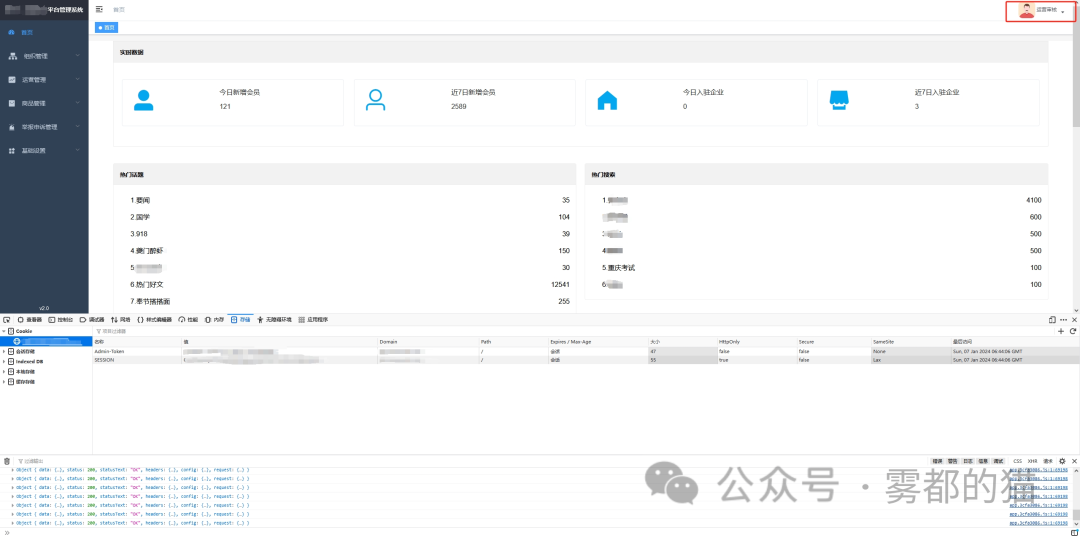Expand the 运营管理 sidebar menu
Image resolution: width=1080 pixels, height=543 pixels.
(x=44, y=79)
